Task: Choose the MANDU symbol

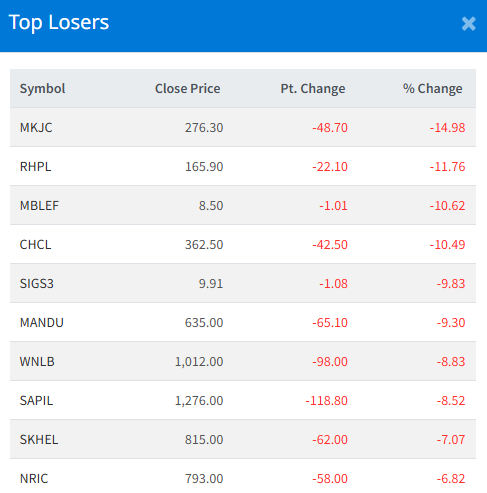Action: point(42,323)
